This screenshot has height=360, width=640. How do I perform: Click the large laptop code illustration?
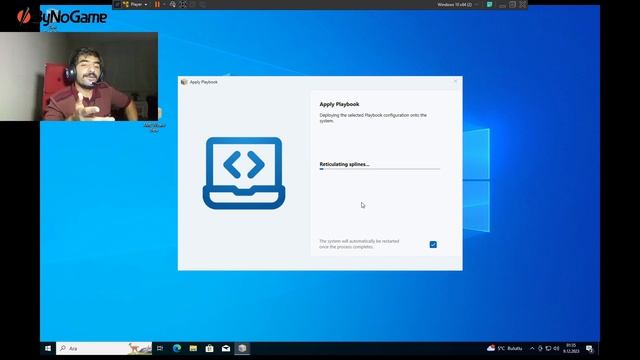pos(244,173)
